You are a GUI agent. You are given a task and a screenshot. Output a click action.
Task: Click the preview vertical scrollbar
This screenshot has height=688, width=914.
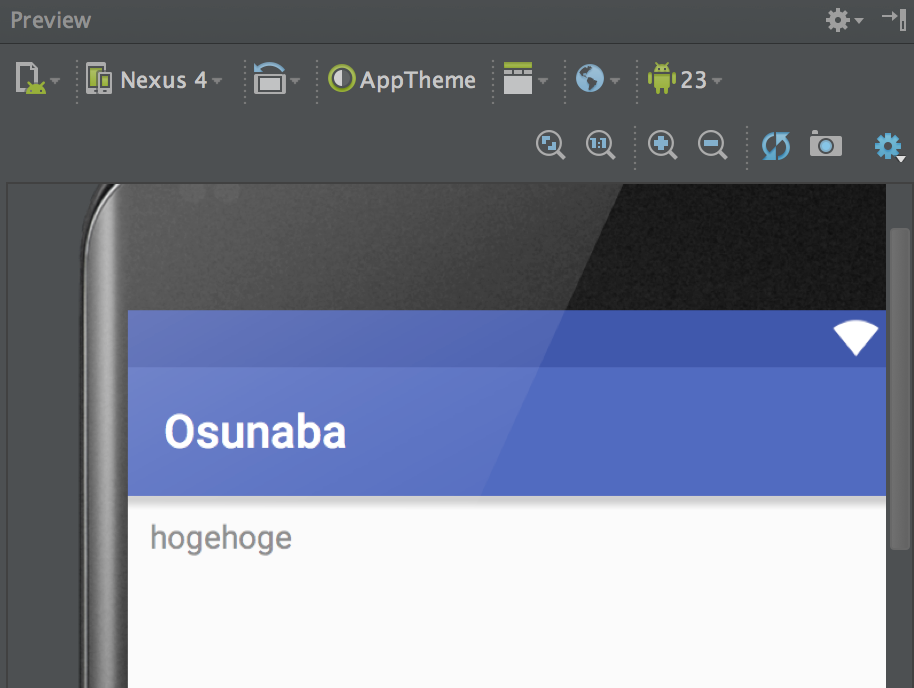point(900,389)
